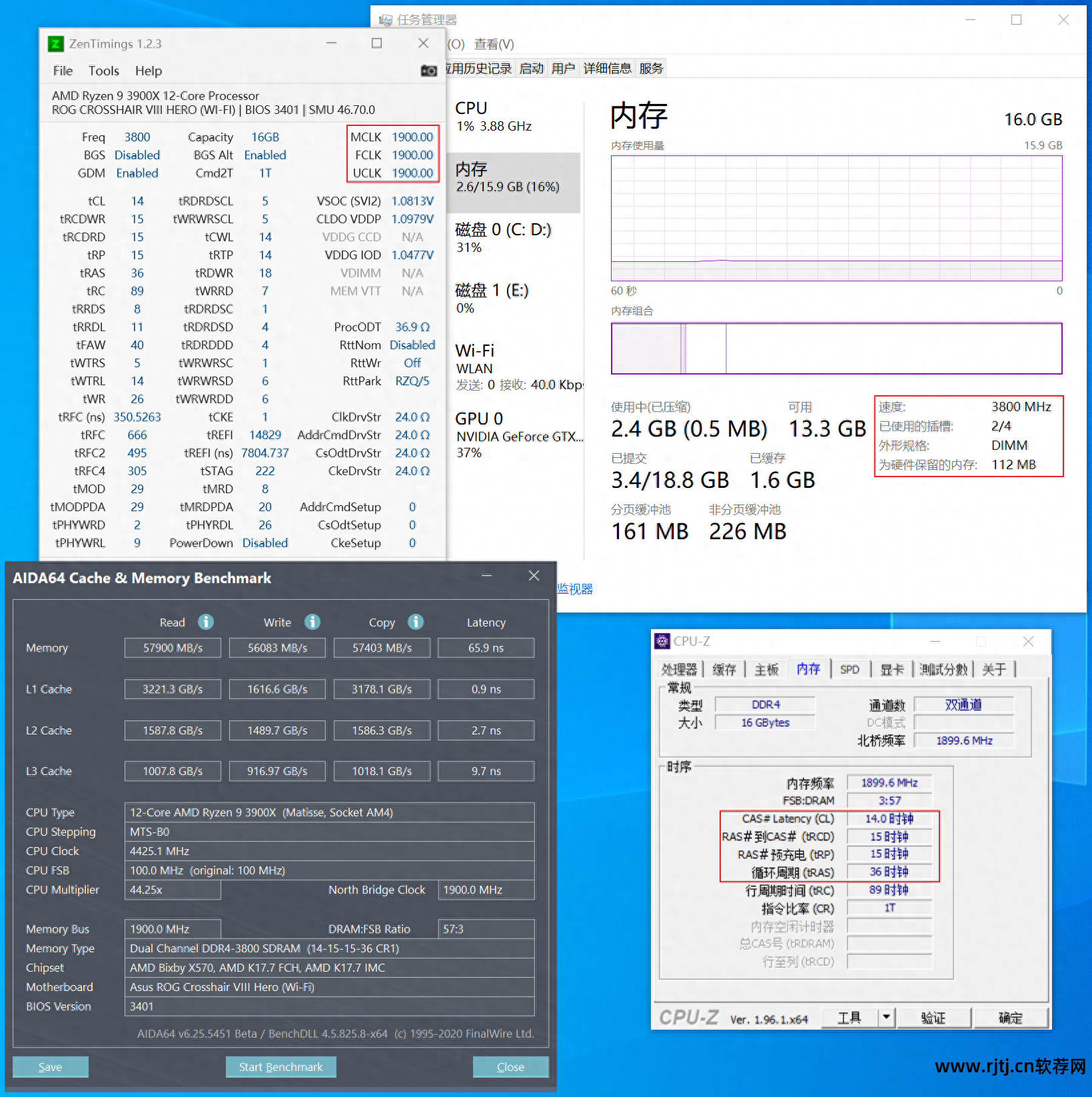Open the Task Manager 查看(V) menu
This screenshot has width=1092, height=1097.
coord(494,45)
